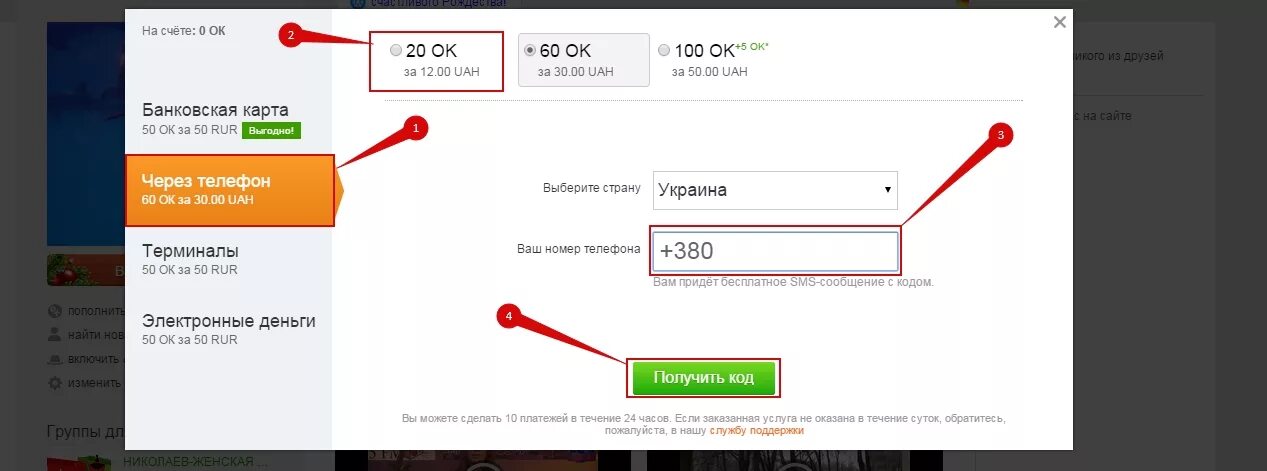Click the На счёте: 0 OK balance text

click(x=184, y=31)
